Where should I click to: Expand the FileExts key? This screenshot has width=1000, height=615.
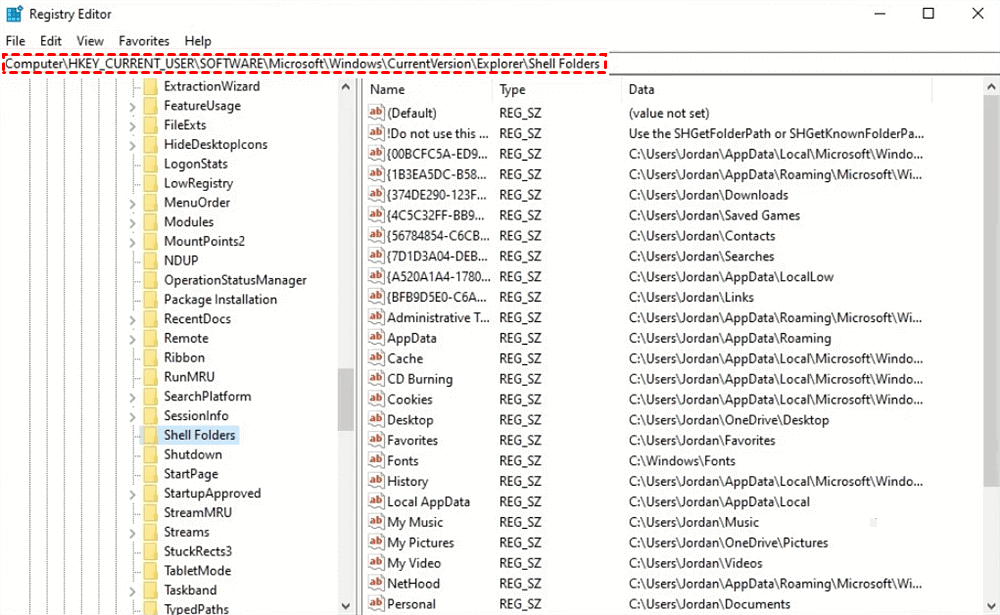[132, 126]
